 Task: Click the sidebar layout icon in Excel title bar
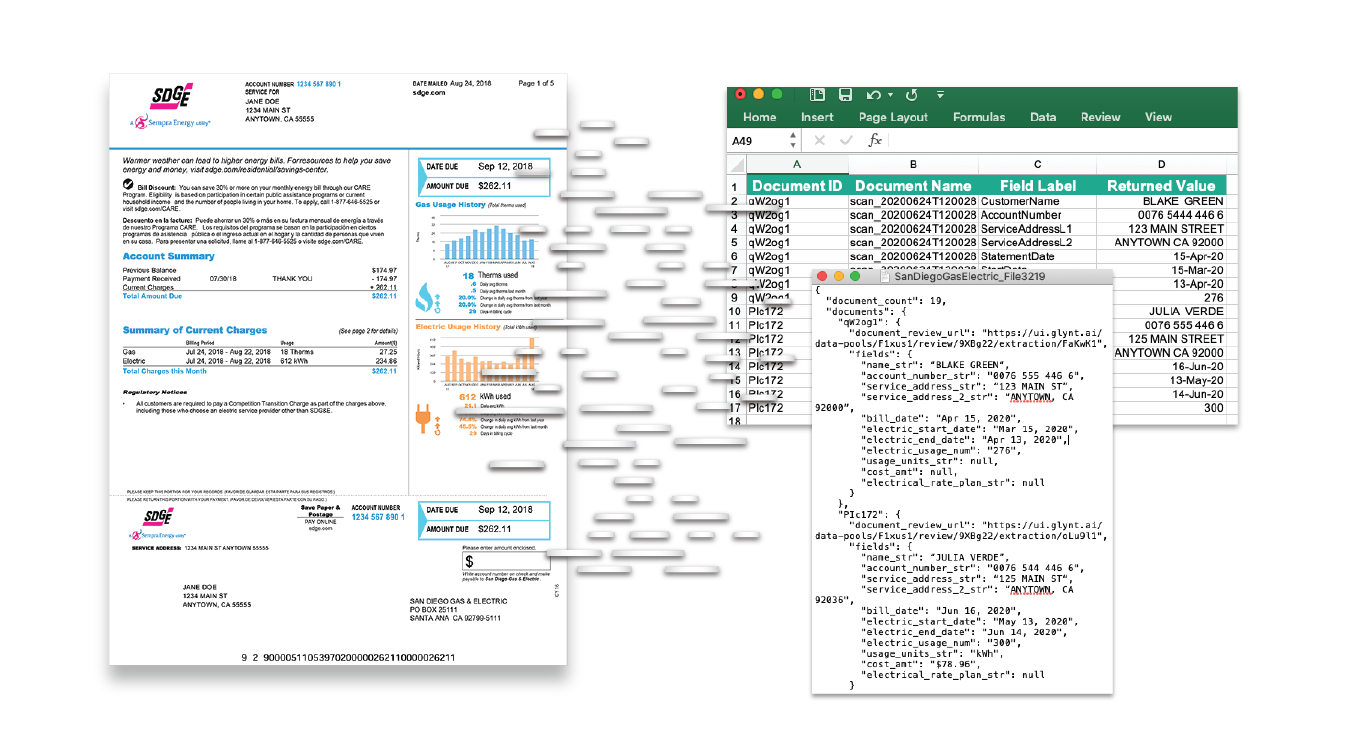(x=817, y=95)
